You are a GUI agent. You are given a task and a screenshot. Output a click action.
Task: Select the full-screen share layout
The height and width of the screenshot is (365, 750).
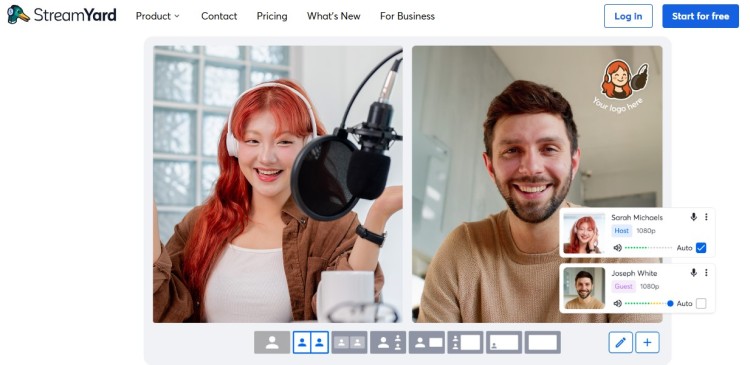point(543,343)
